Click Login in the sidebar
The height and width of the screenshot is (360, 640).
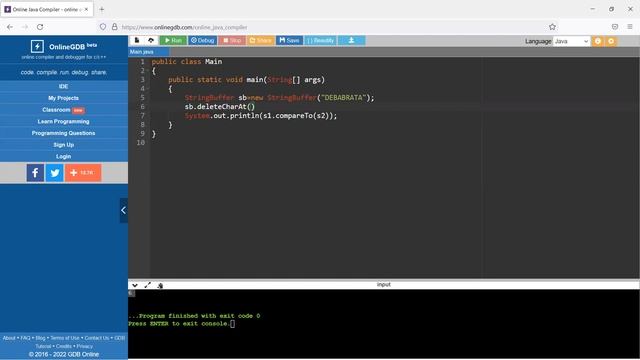click(63, 156)
